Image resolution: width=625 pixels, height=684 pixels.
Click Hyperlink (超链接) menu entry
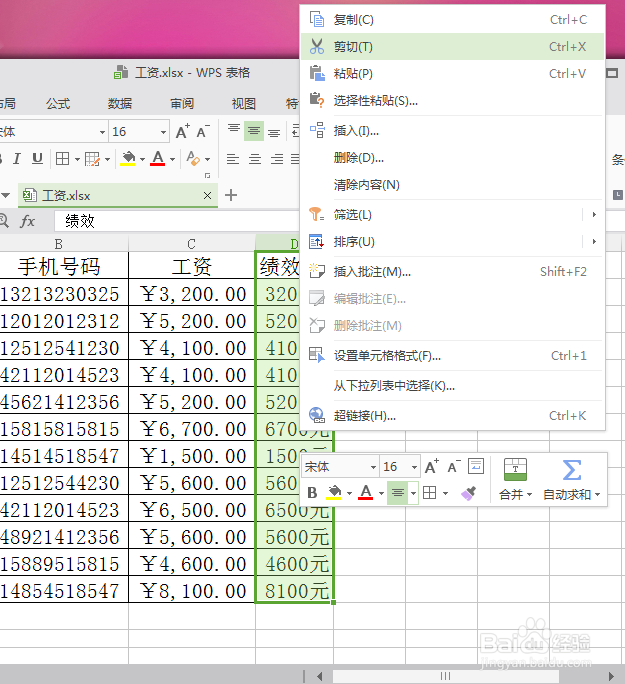[x=452, y=416]
